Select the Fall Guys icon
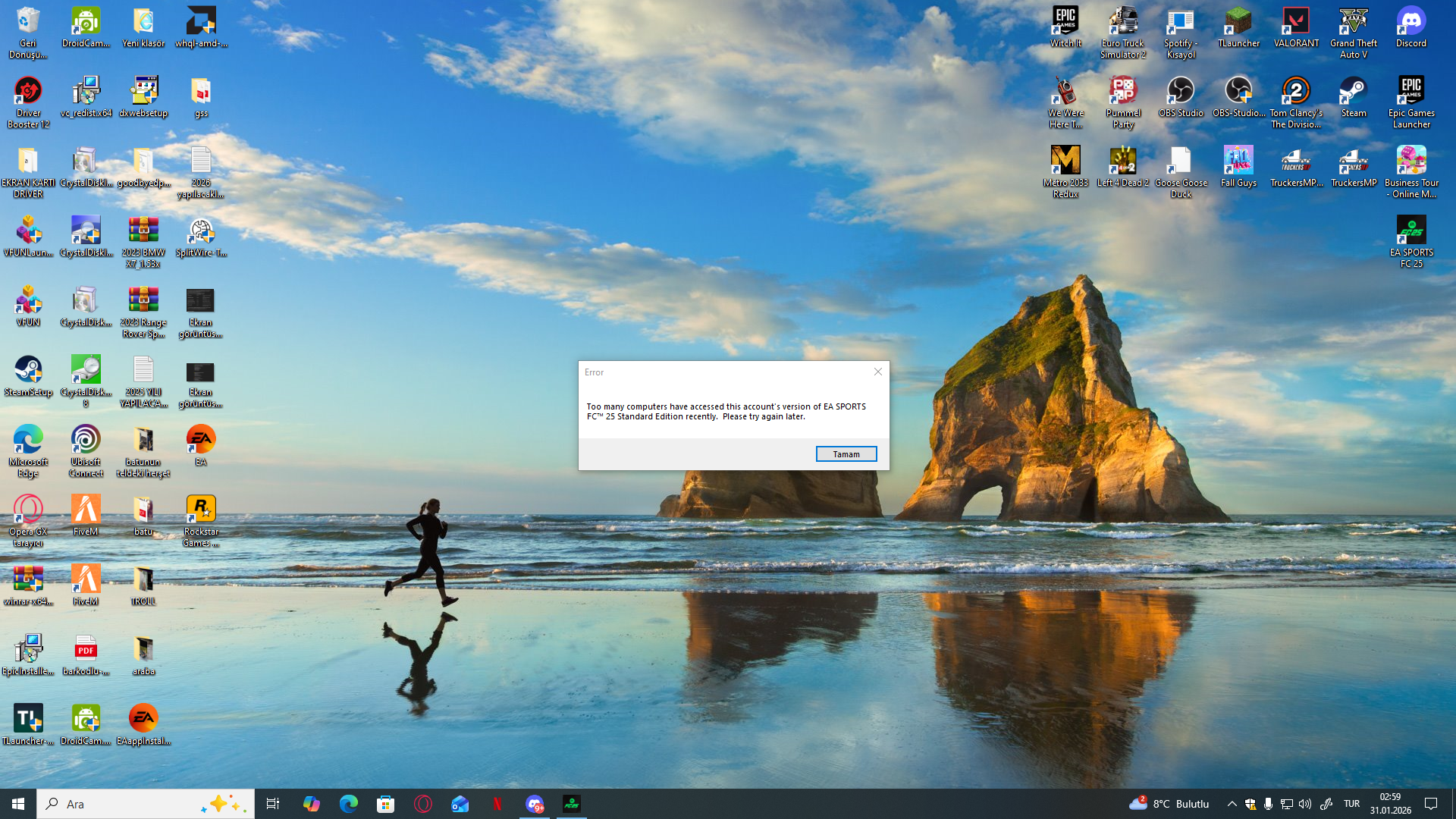This screenshot has width=1456, height=819. coord(1238,167)
